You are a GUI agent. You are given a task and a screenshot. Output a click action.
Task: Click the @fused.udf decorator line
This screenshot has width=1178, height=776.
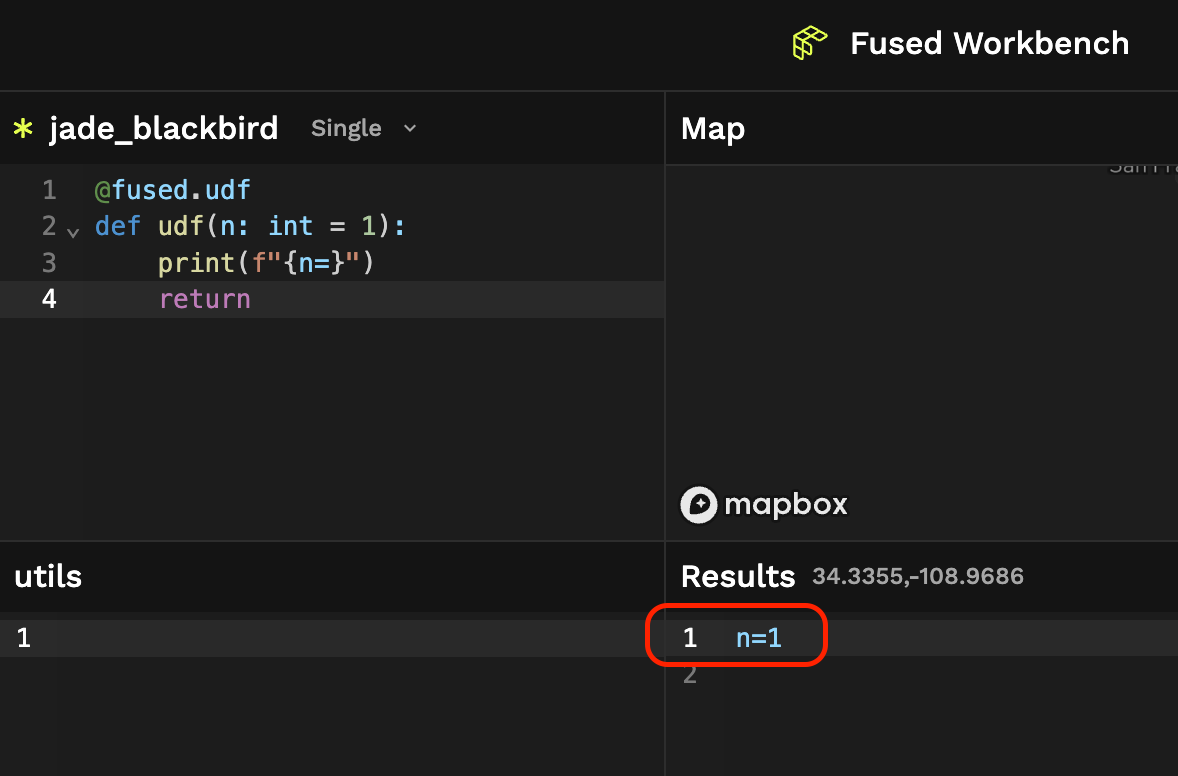point(172,190)
